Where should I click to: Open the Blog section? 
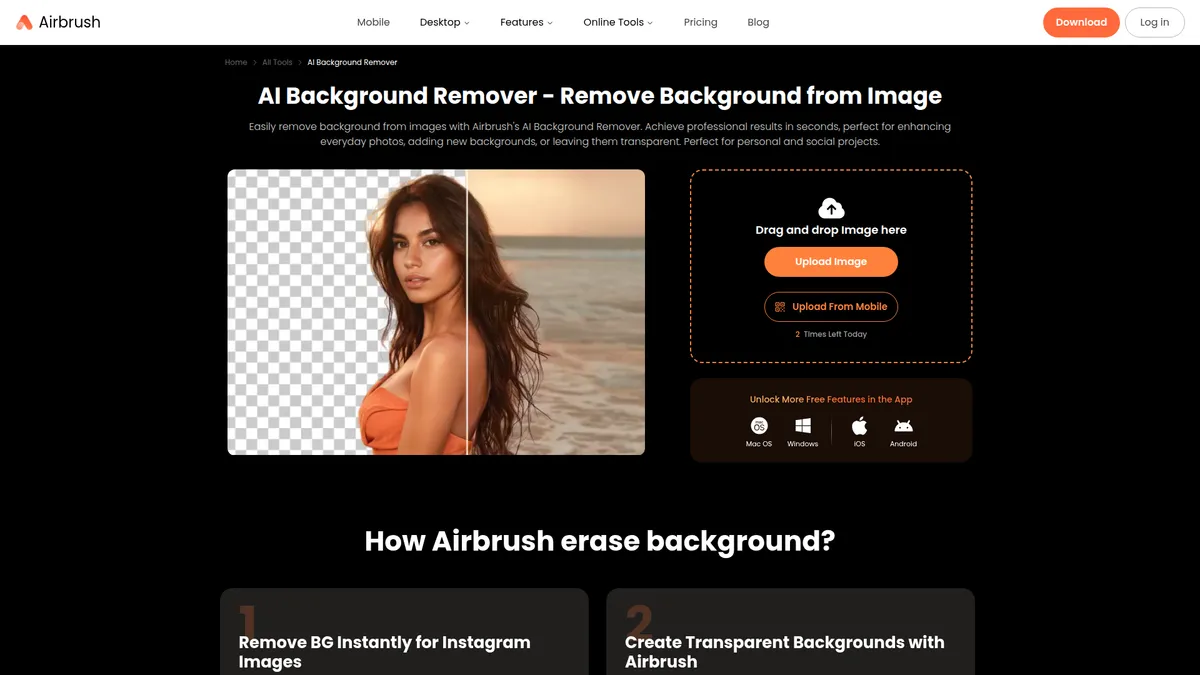coord(758,21)
